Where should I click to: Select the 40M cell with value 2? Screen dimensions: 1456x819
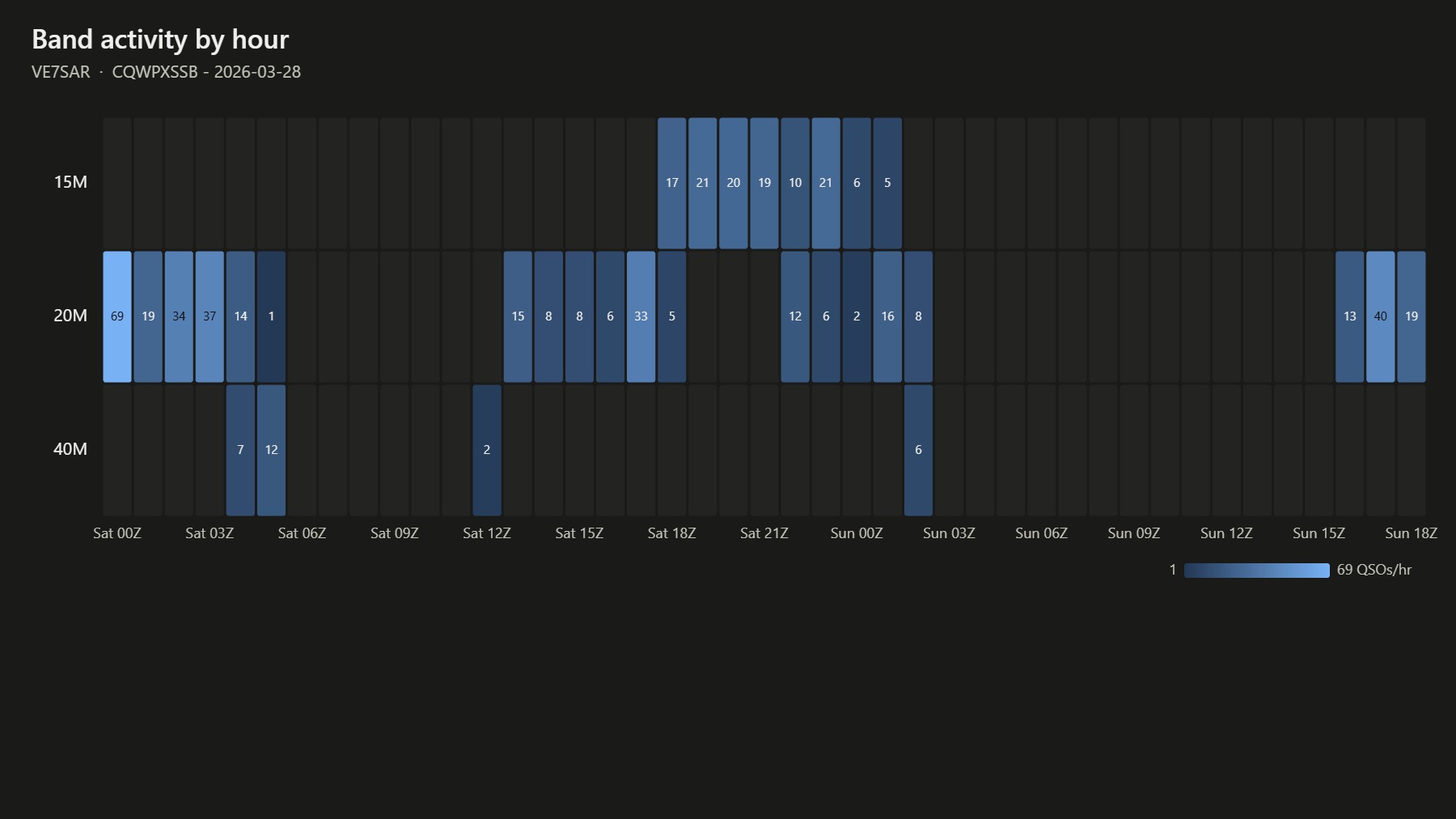point(487,450)
